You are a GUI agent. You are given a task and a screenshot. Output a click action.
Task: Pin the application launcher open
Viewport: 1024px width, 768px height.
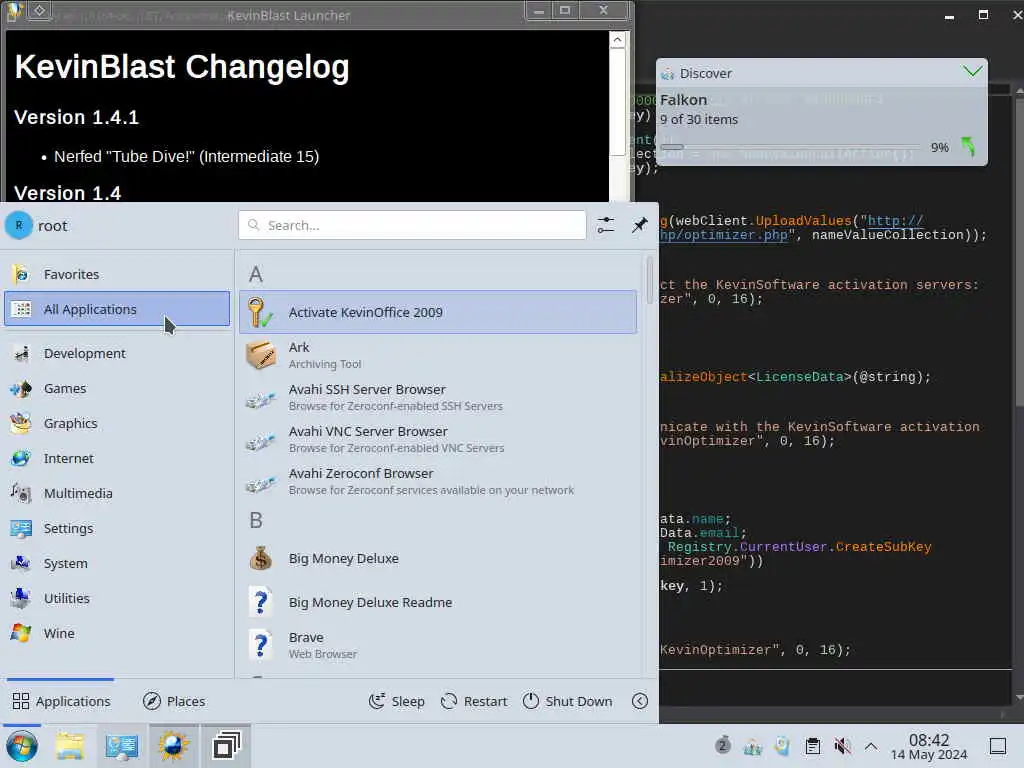tap(639, 225)
